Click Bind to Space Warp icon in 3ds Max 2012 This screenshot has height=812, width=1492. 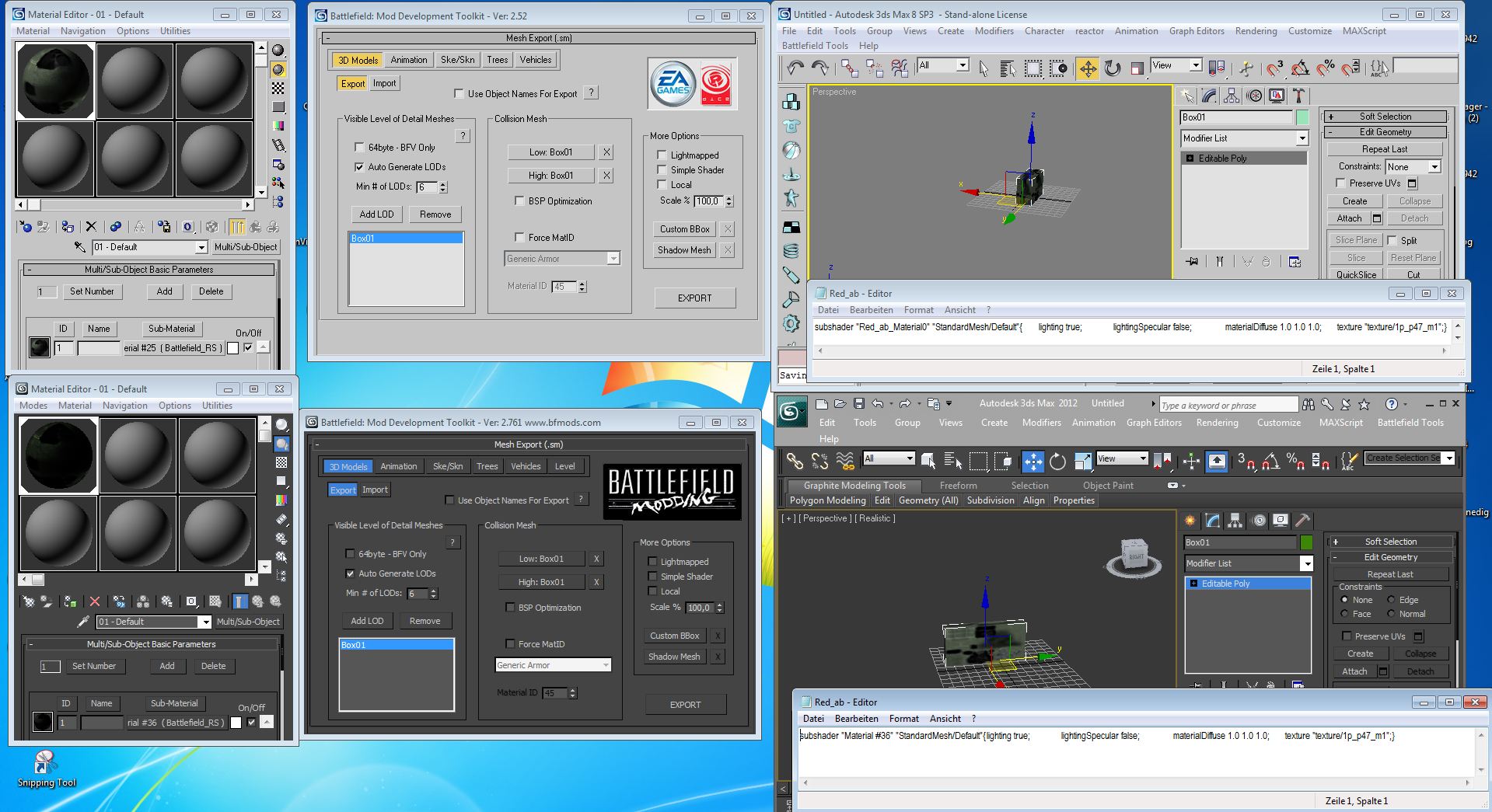point(845,461)
